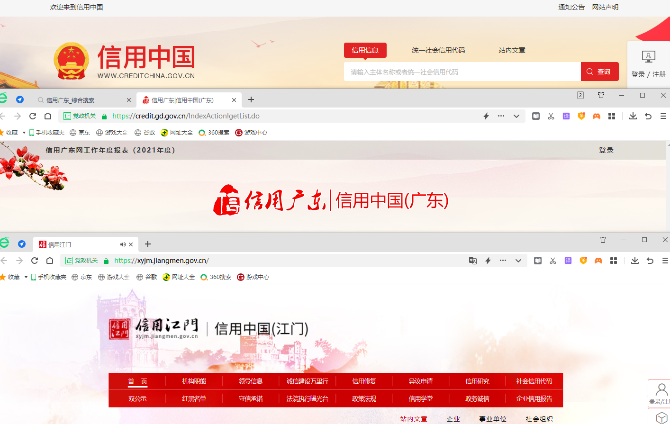Reload the credit.gd.gov.cn page

pyautogui.click(x=32, y=116)
